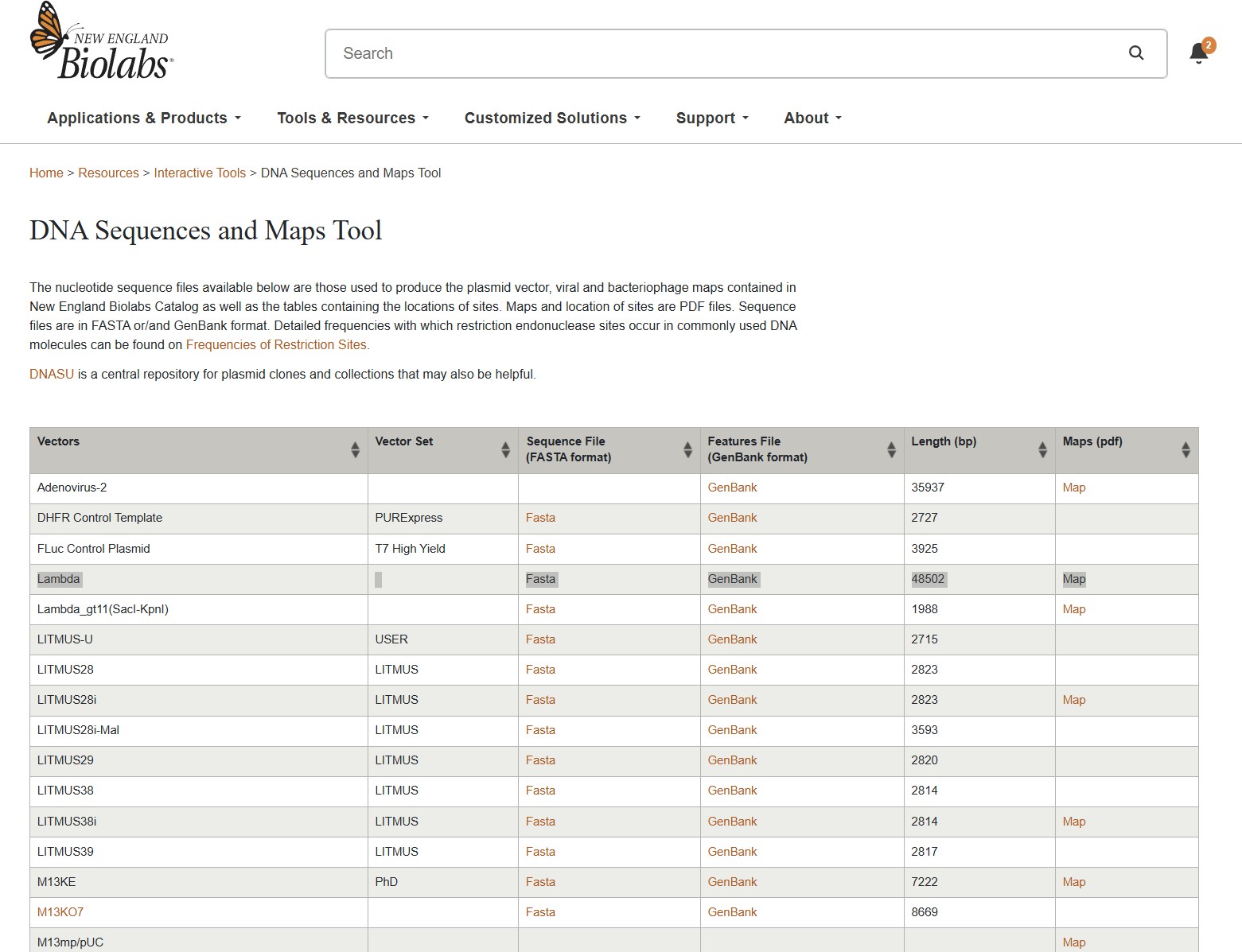The width and height of the screenshot is (1242, 952).
Task: Open the About dropdown
Action: [811, 118]
